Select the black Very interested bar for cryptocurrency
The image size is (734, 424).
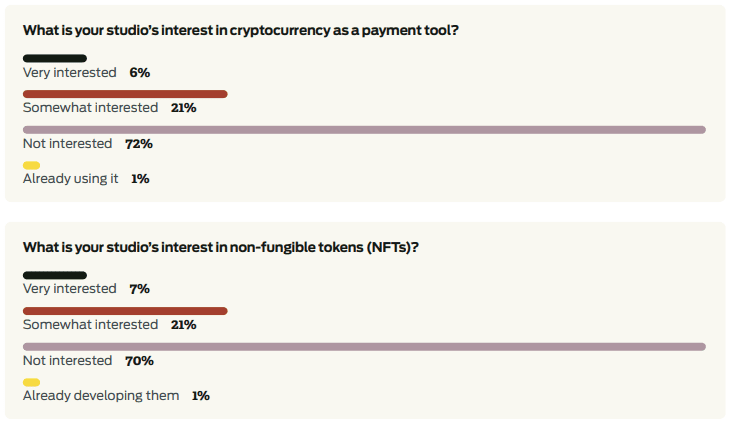coord(55,58)
